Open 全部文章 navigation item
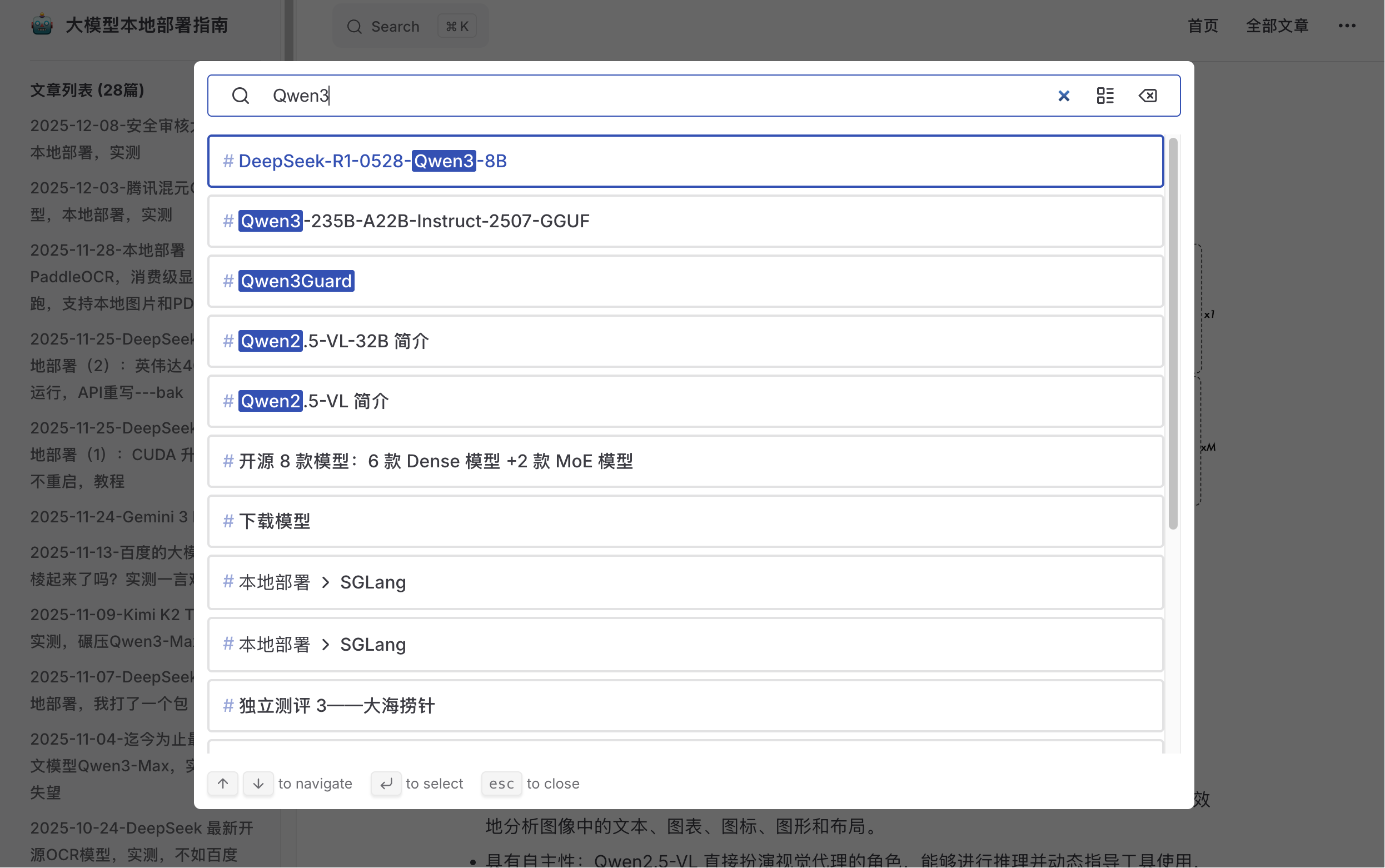Screen dimensions: 1385x868 1277,26
